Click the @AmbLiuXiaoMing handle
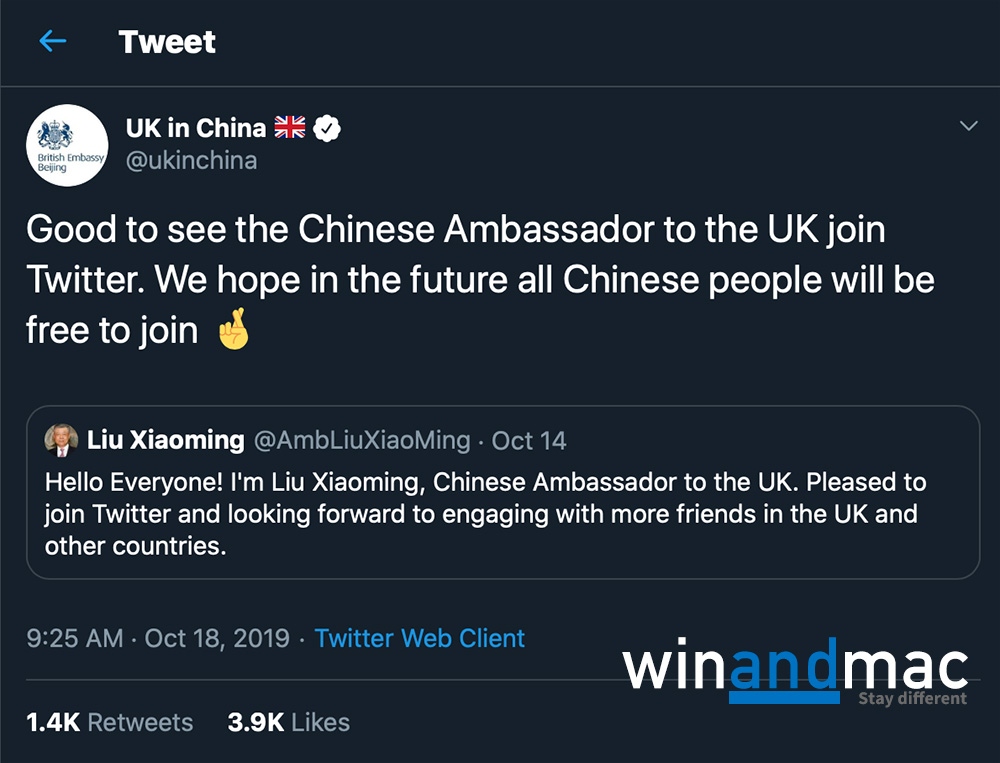 (x=362, y=440)
